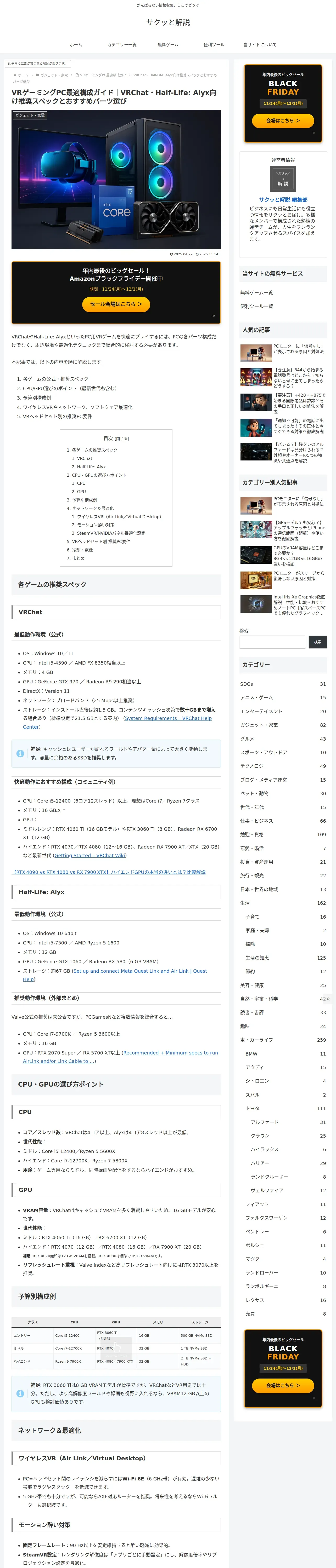Open the GPS モデルでも安心 Apple Watch article

(283, 530)
